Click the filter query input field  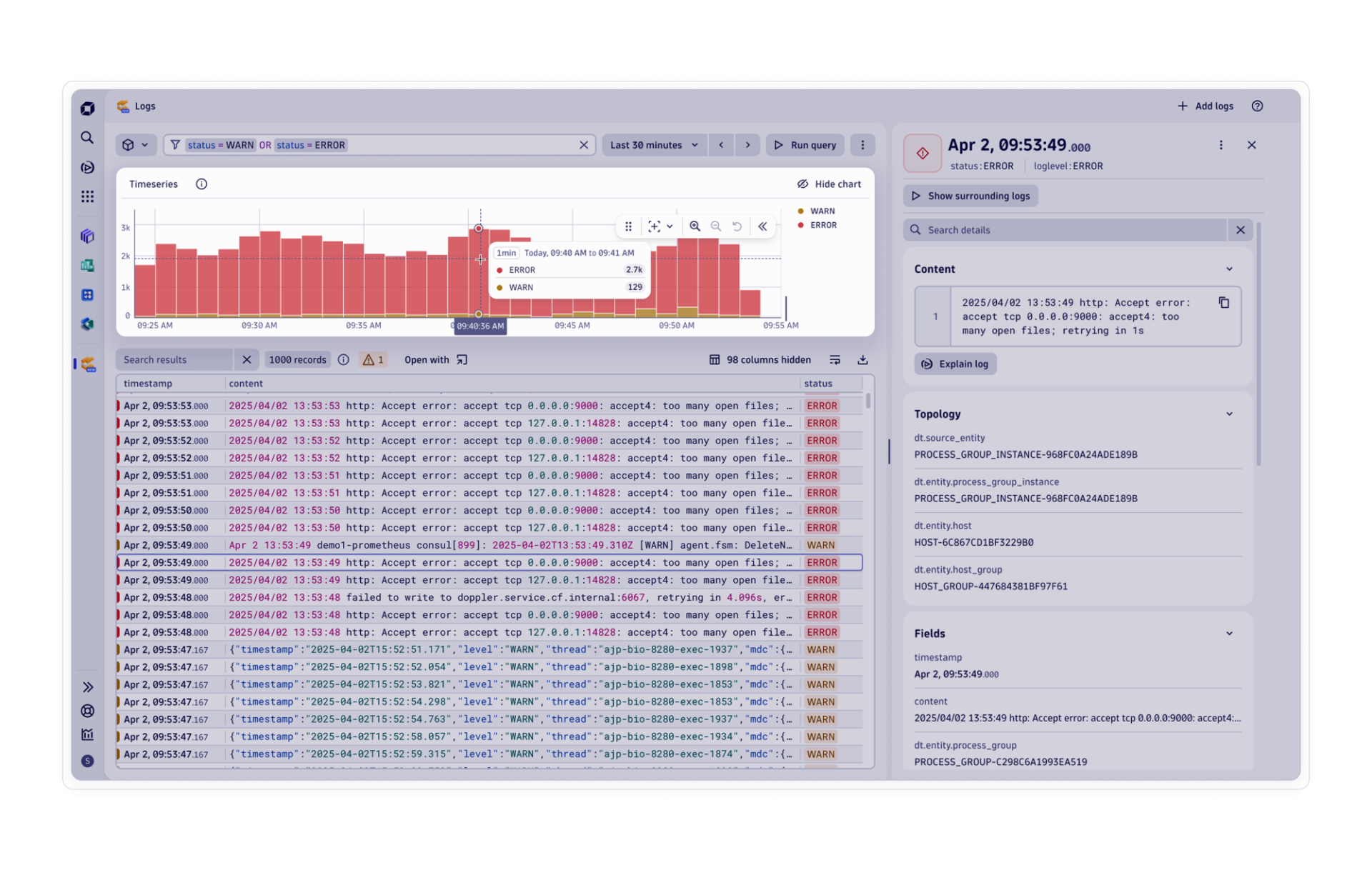pos(379,145)
